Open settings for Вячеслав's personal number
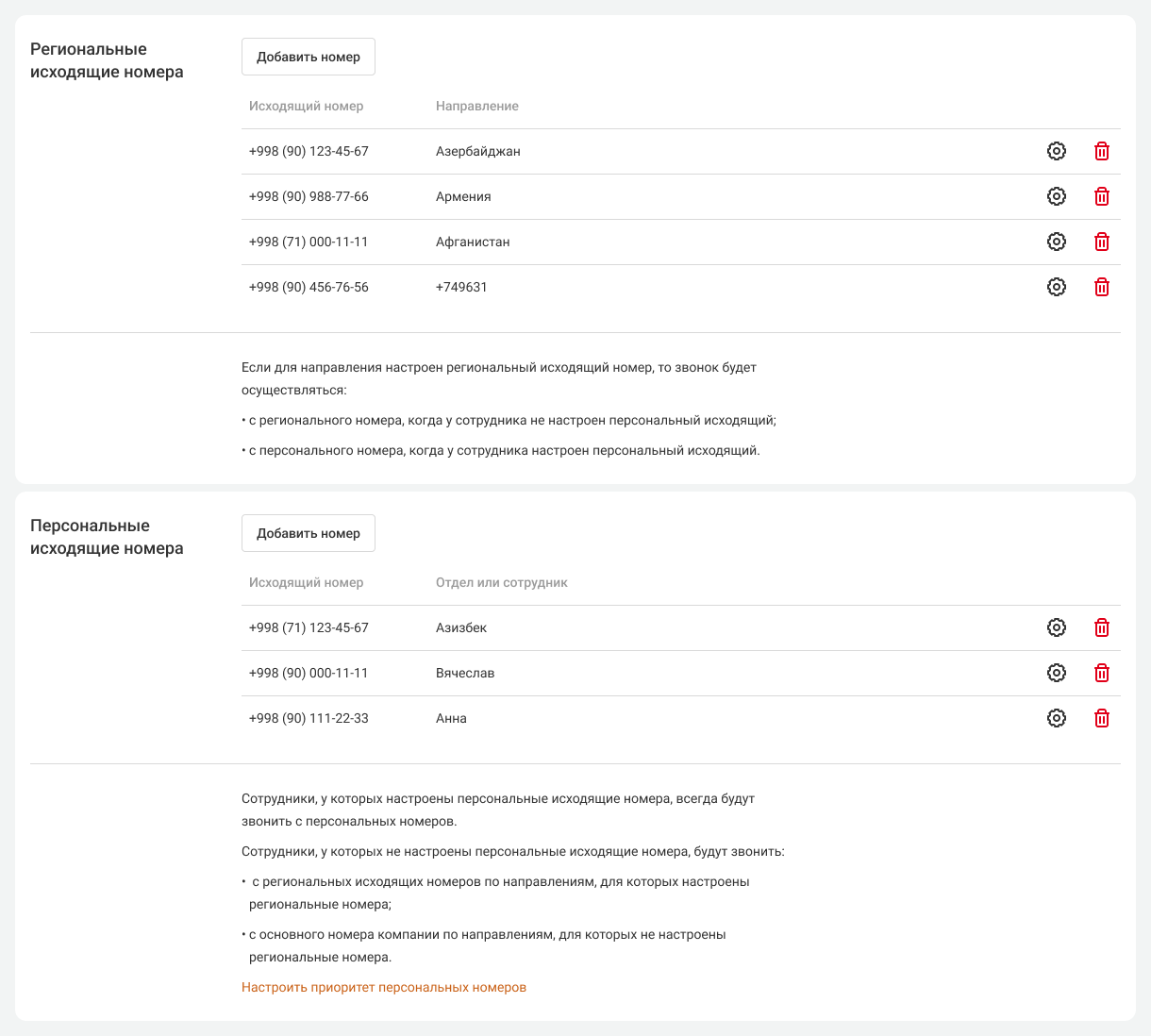The image size is (1151, 1036). coord(1057,673)
